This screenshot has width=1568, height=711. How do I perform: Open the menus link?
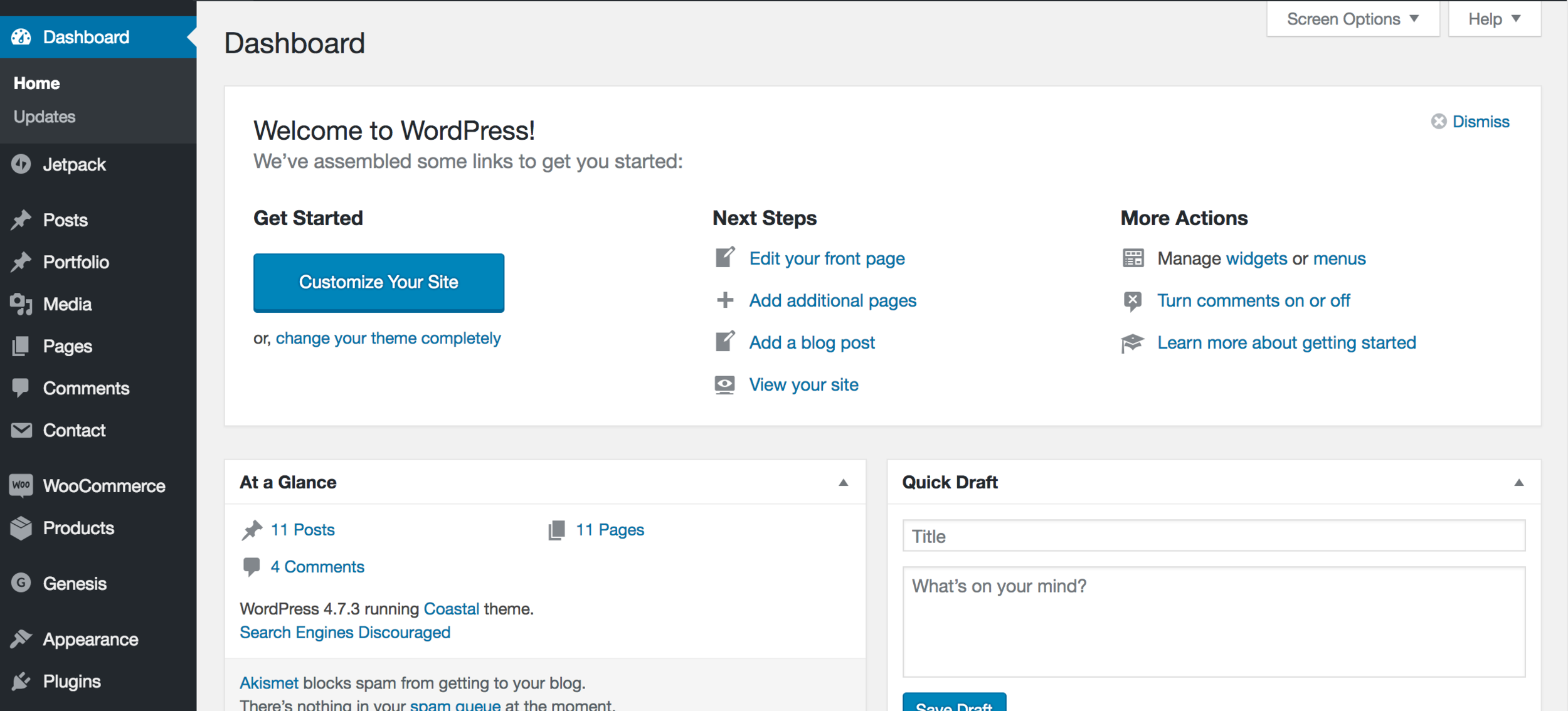pyautogui.click(x=1339, y=258)
